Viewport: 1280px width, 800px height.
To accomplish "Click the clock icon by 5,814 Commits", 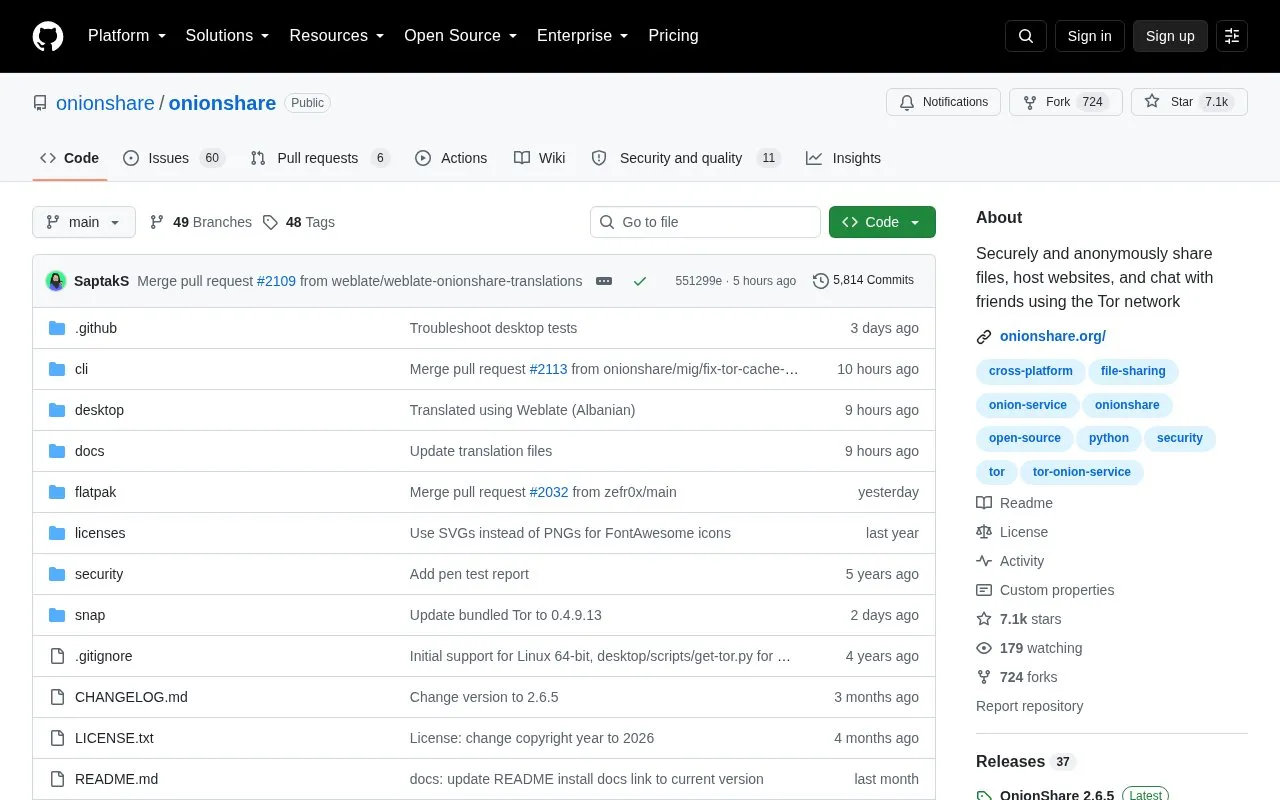I will (x=821, y=281).
